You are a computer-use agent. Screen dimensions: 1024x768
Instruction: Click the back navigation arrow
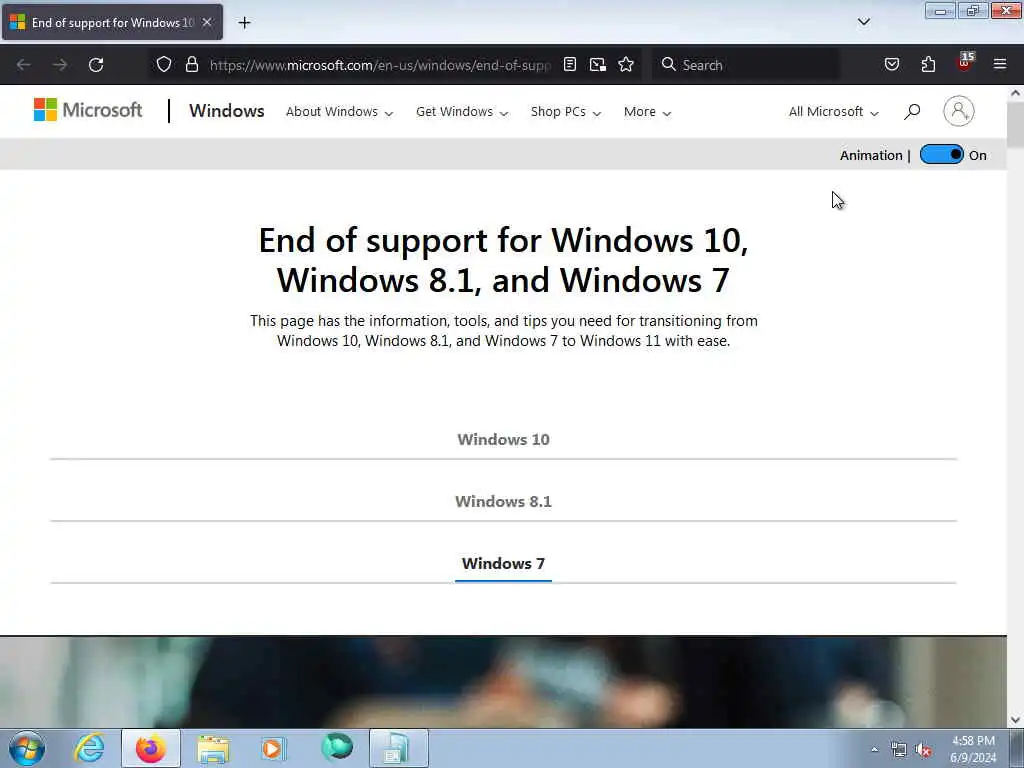(x=24, y=65)
